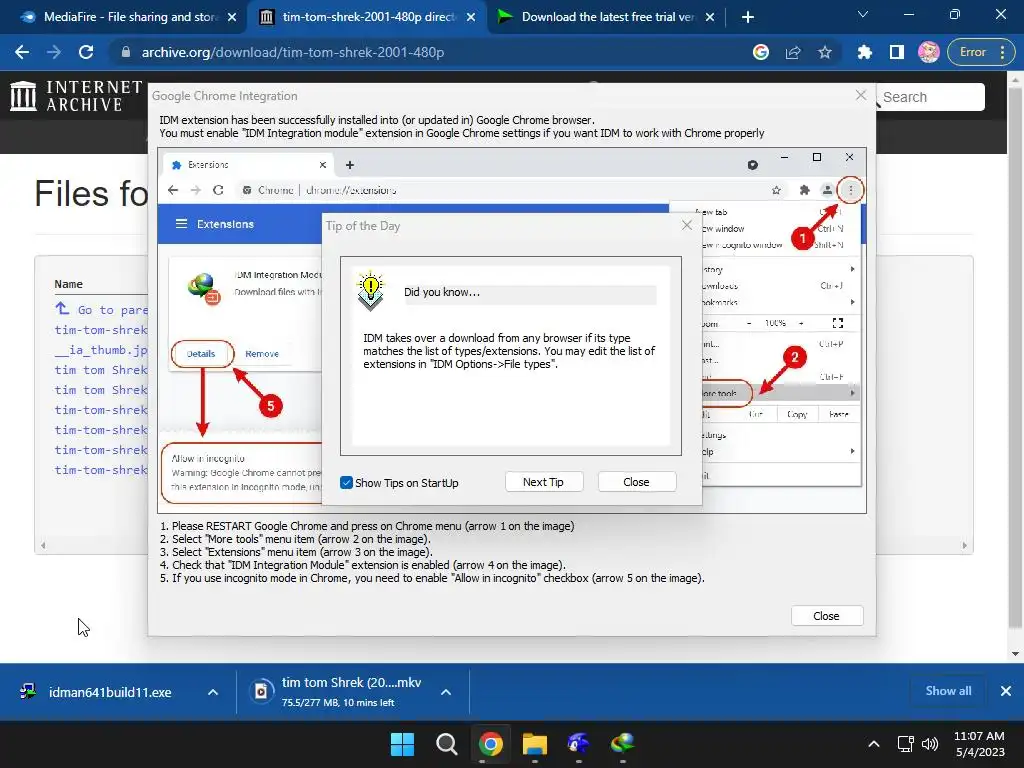Click Show all downloads
This screenshot has height=768, width=1024.
948,691
